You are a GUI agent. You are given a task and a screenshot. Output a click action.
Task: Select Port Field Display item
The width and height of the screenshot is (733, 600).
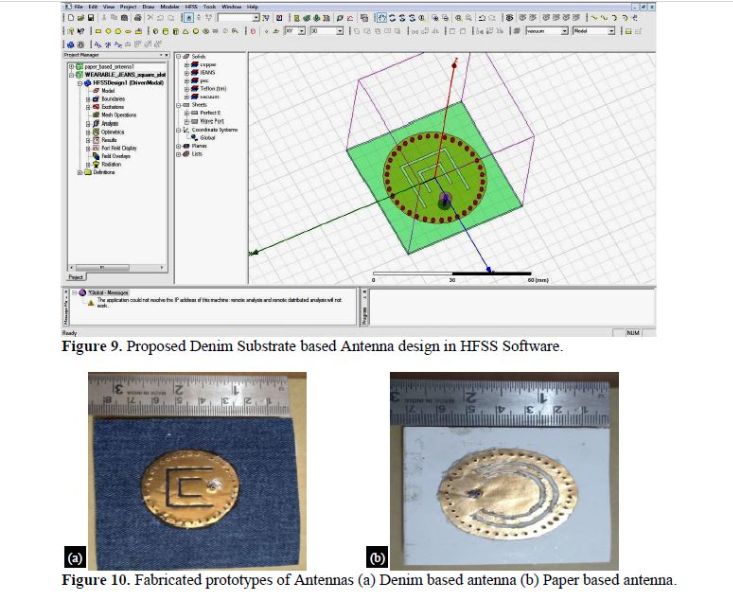tap(119, 148)
